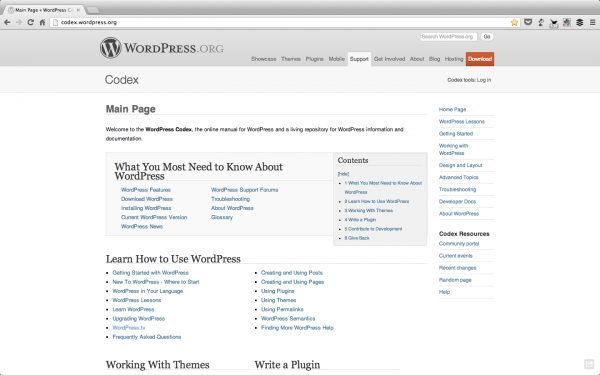Jump to contents item 2 Learn How to Use WordPress
The image size is (600, 375).
click(377, 201)
